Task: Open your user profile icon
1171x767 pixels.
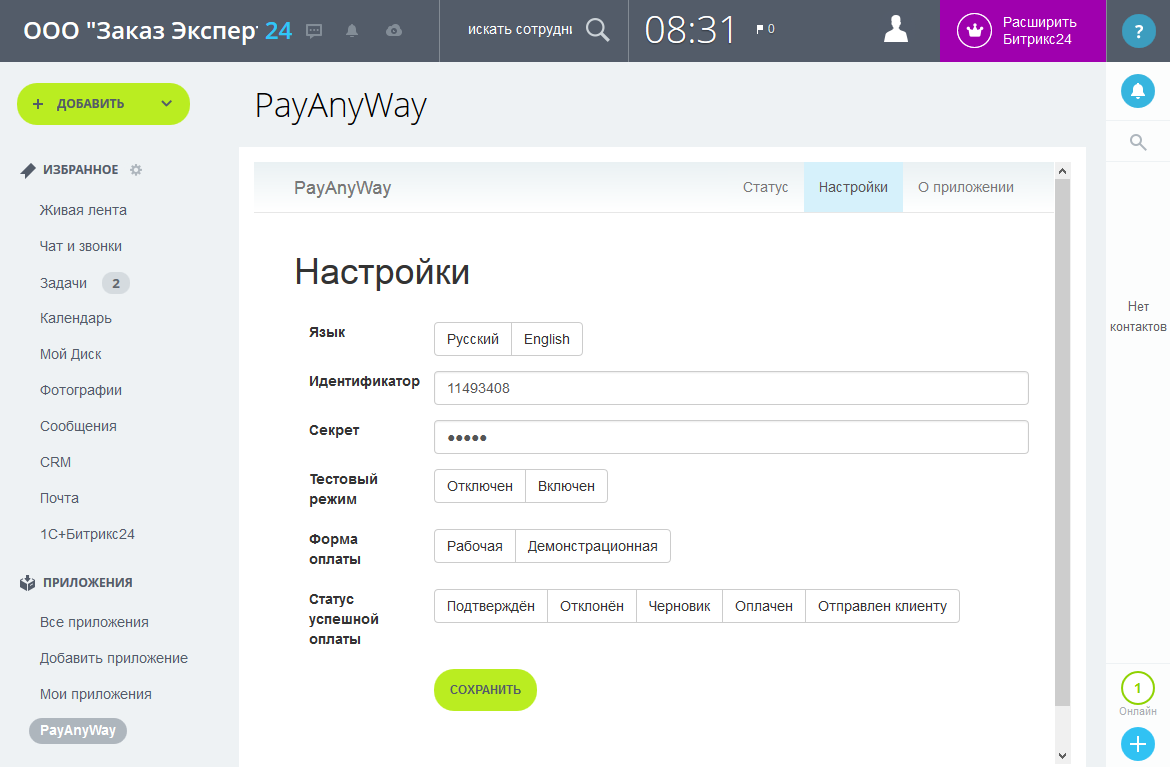Action: tap(895, 29)
